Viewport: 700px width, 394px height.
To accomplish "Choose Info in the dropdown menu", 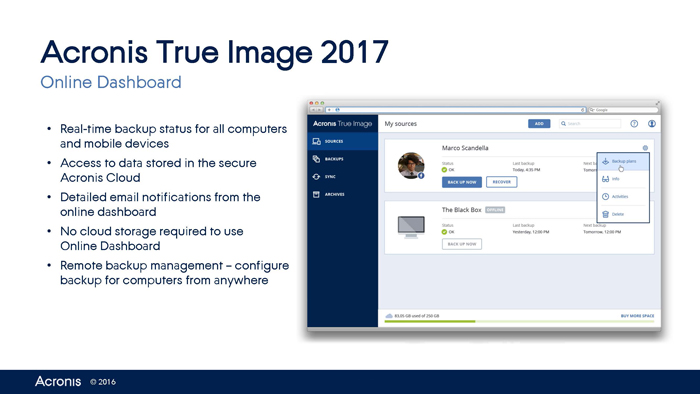I will coord(623,179).
